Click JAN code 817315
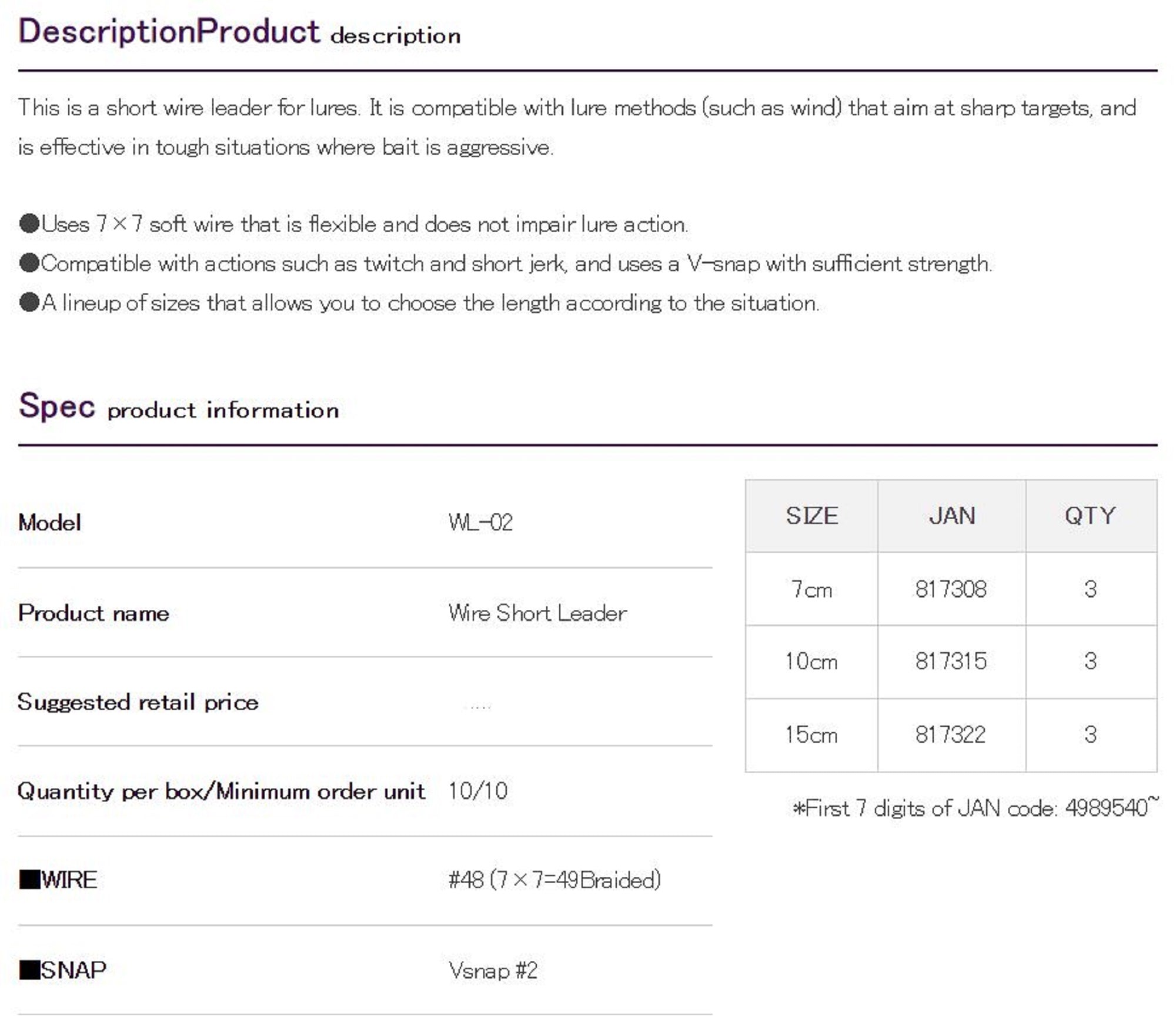 click(x=951, y=662)
